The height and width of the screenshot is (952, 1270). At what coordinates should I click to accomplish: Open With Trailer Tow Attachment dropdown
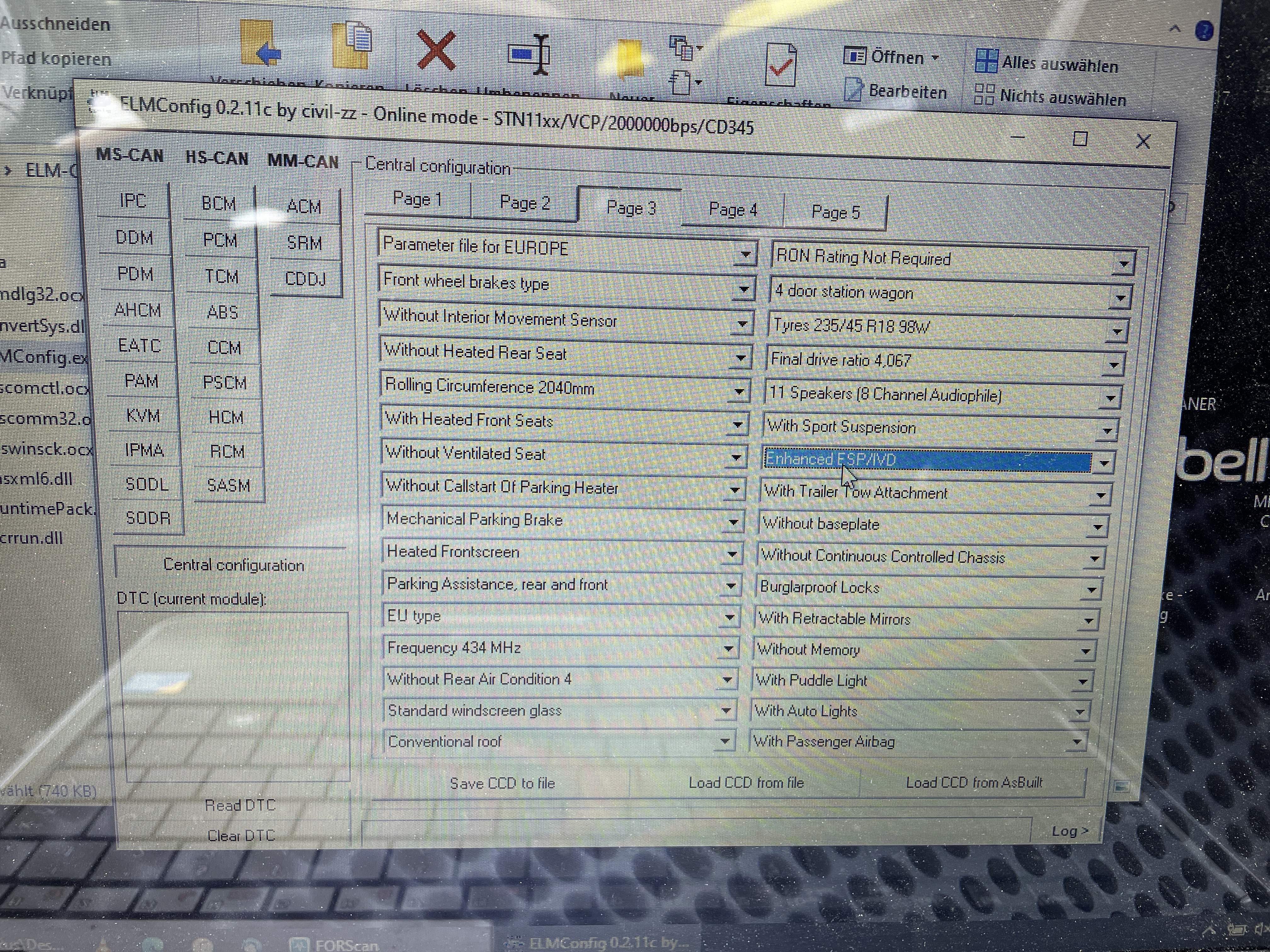[1100, 495]
